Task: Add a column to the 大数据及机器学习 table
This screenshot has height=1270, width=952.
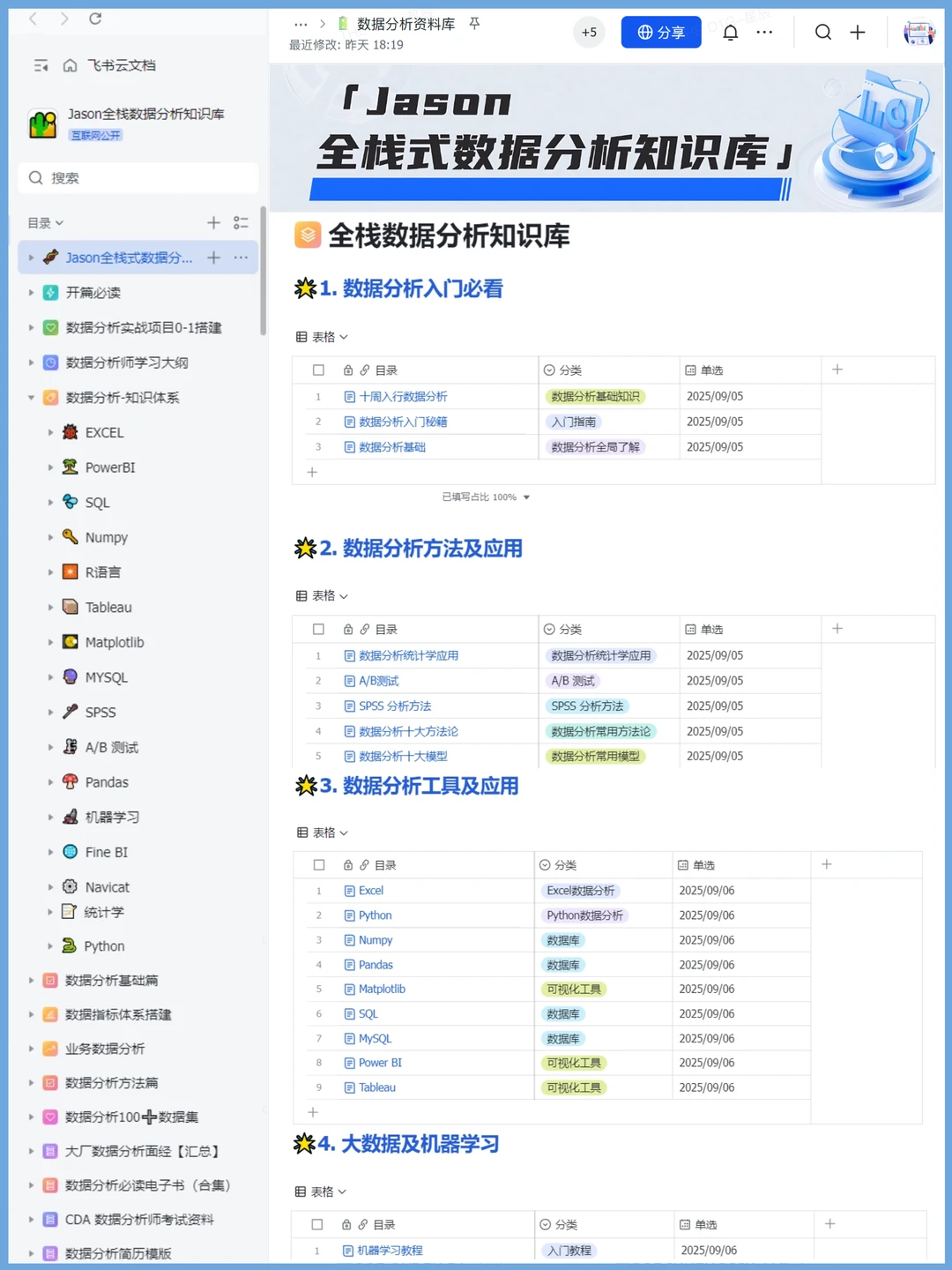Action: pyautogui.click(x=829, y=1224)
